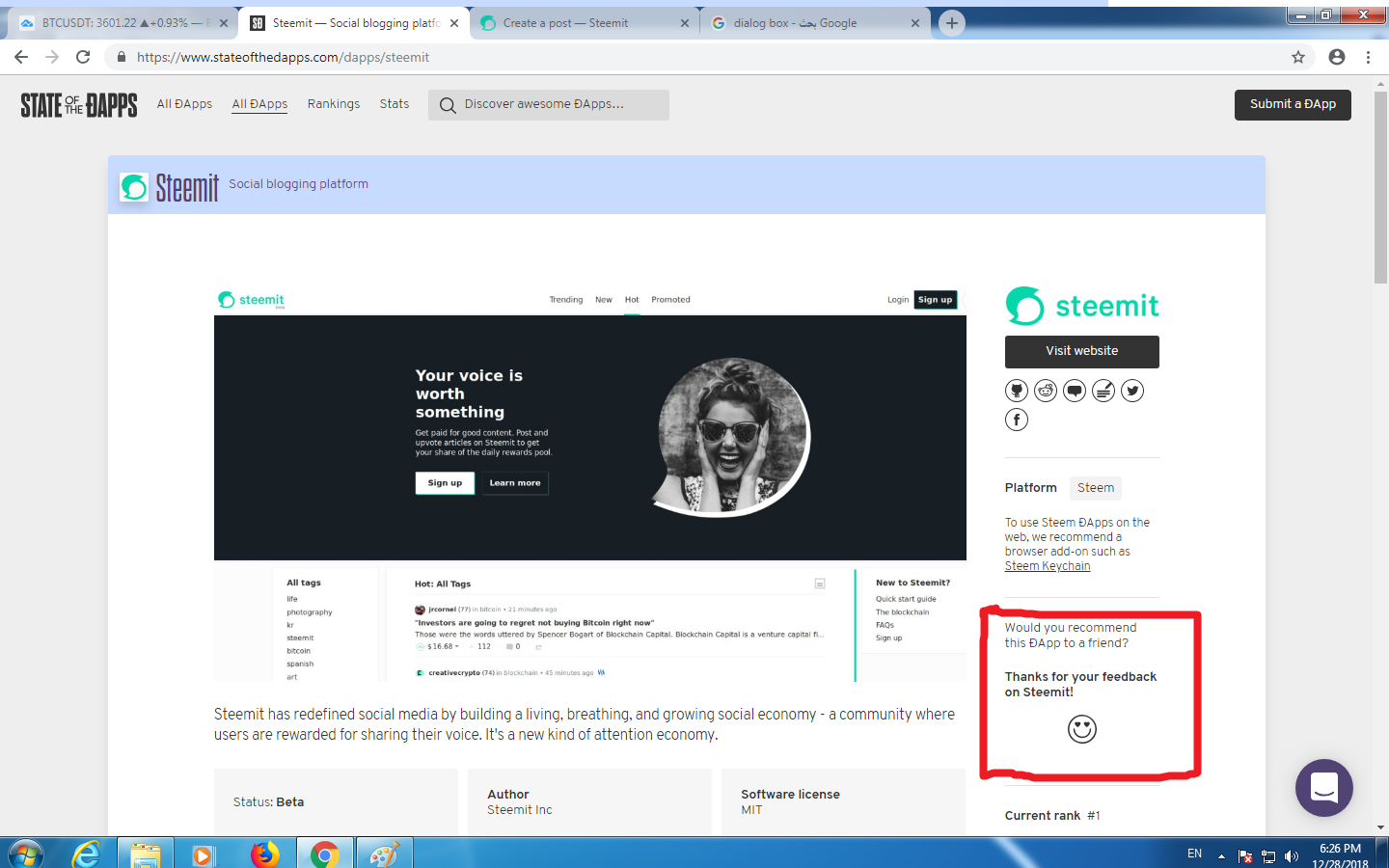This screenshot has height=868, width=1389.
Task: Launch Internet Explorer from the taskbar
Action: point(87,854)
